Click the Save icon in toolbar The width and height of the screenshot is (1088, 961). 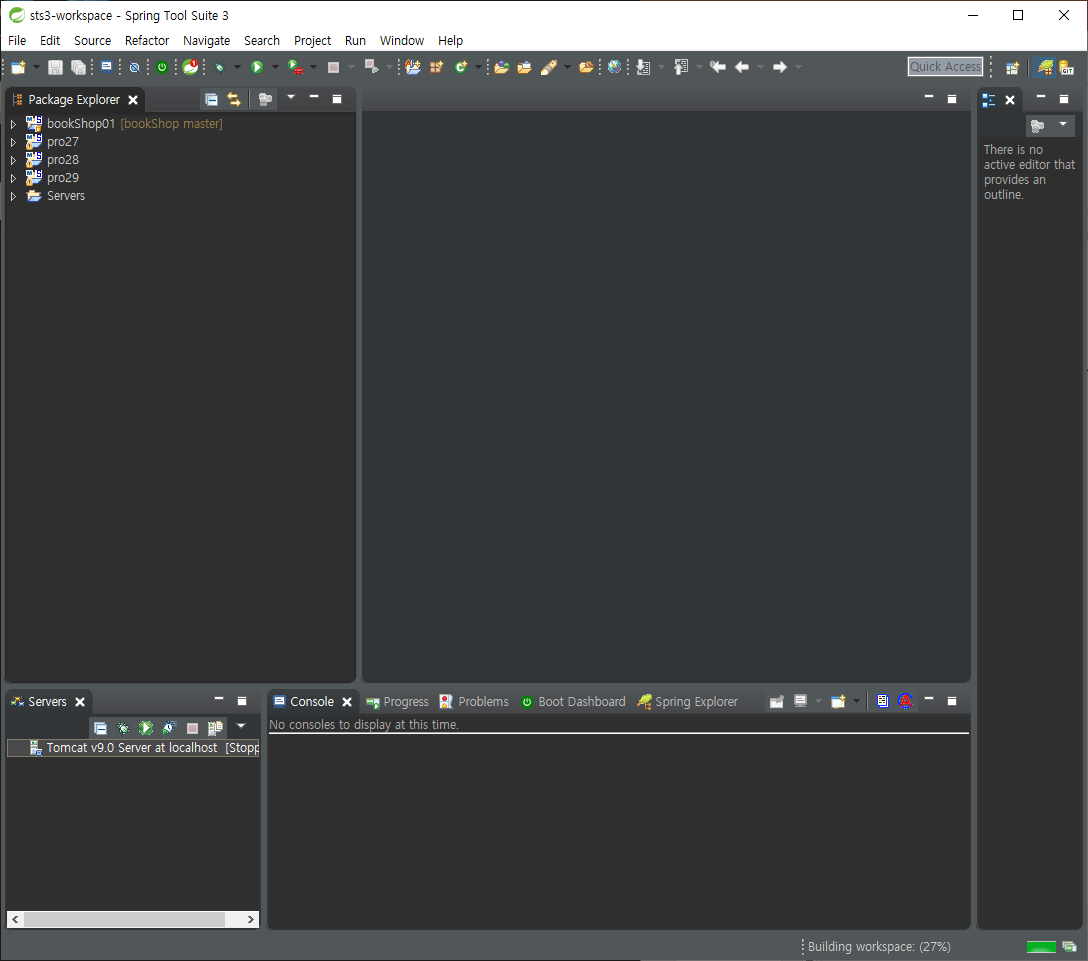coord(55,67)
